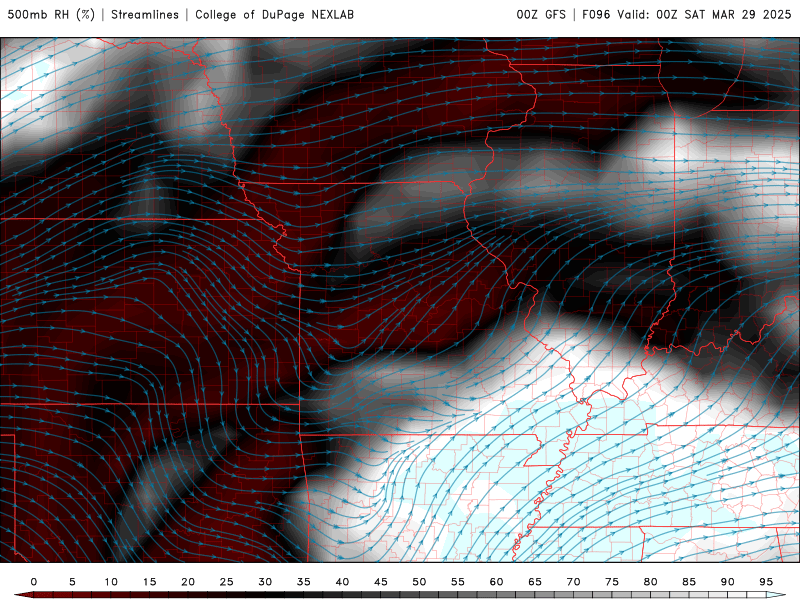Click the '5' label on the RH legend

point(72,582)
